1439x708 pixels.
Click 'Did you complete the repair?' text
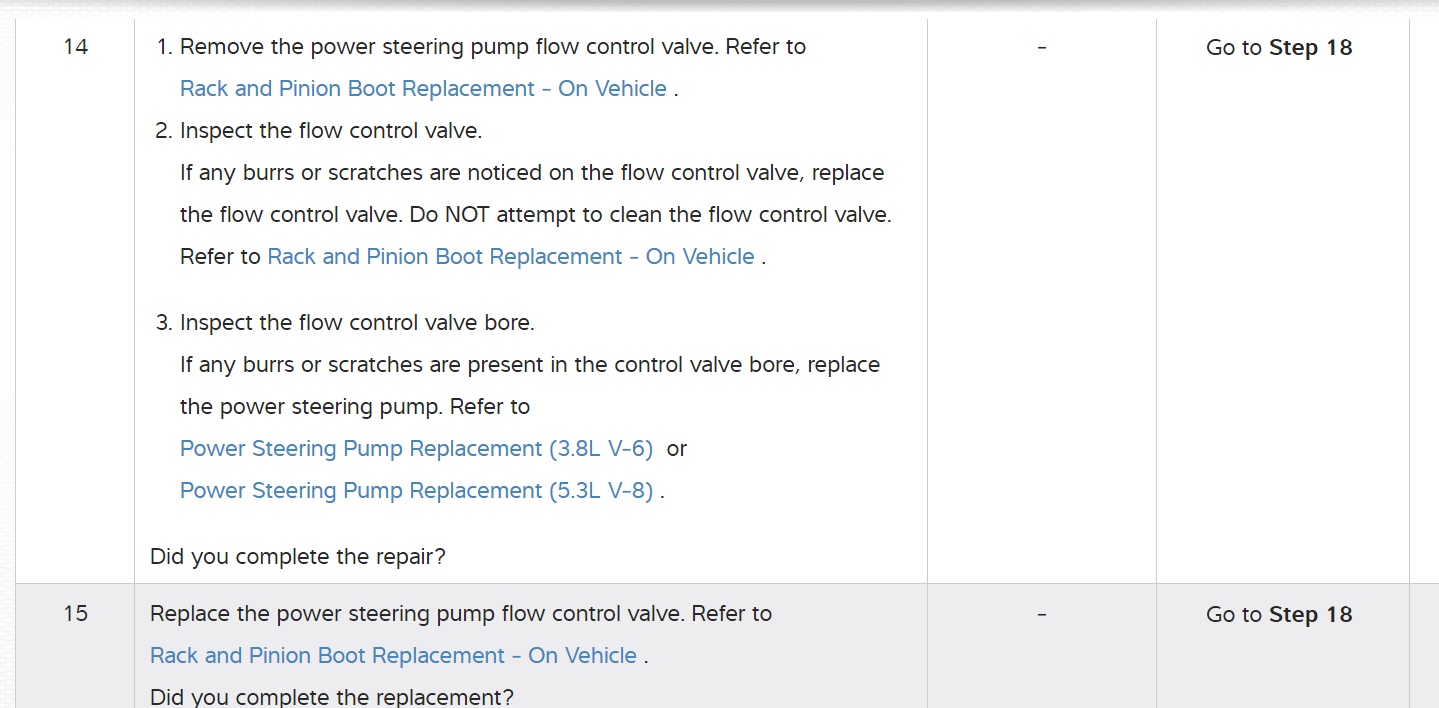[x=297, y=557]
